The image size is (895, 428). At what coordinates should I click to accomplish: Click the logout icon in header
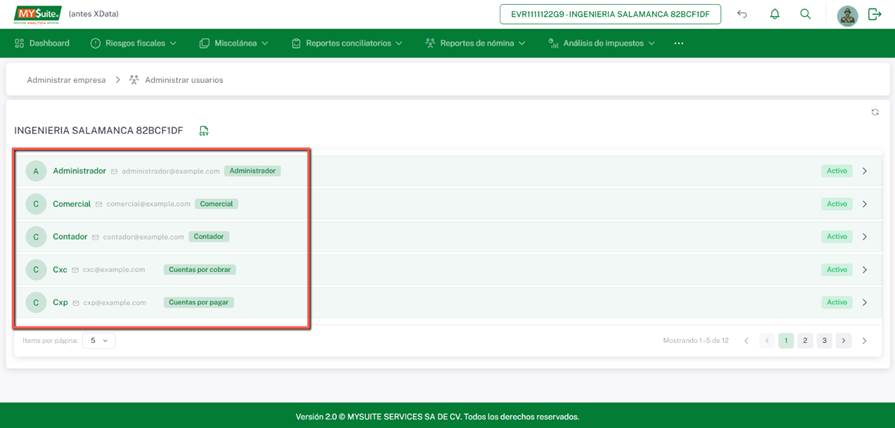tap(875, 15)
